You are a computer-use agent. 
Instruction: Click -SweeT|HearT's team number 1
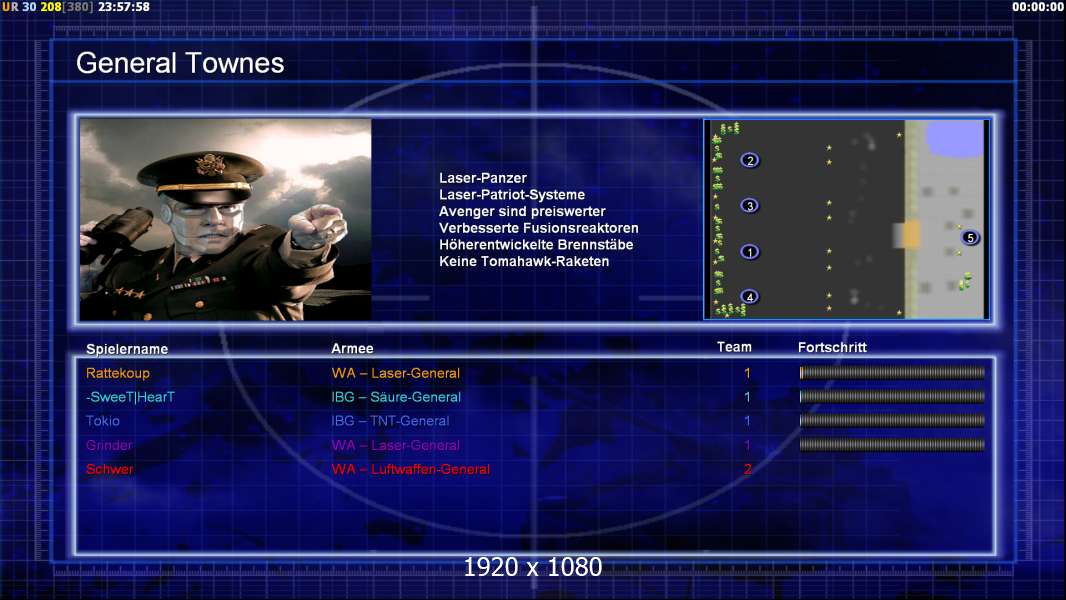coord(747,397)
